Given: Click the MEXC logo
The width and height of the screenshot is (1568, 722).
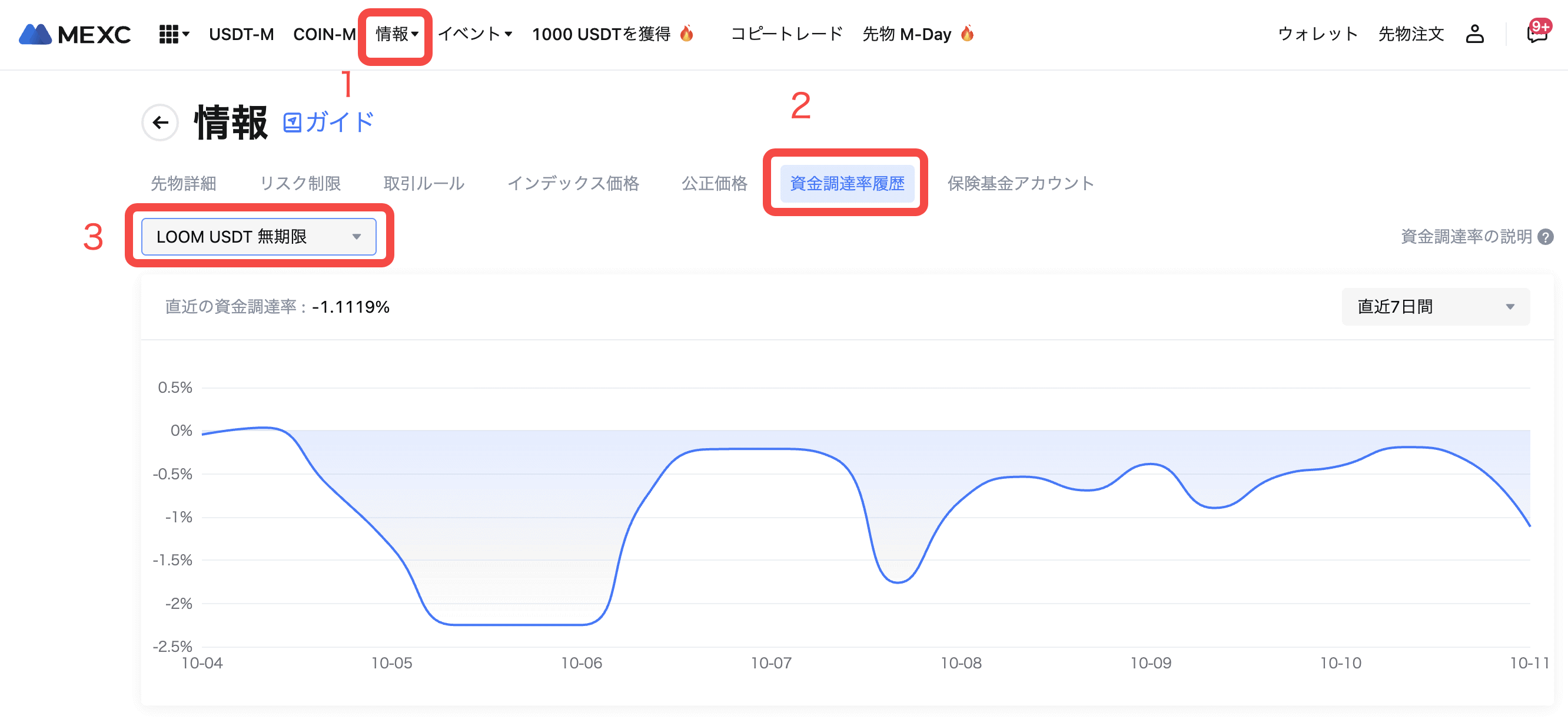Looking at the screenshot, I should (x=75, y=34).
